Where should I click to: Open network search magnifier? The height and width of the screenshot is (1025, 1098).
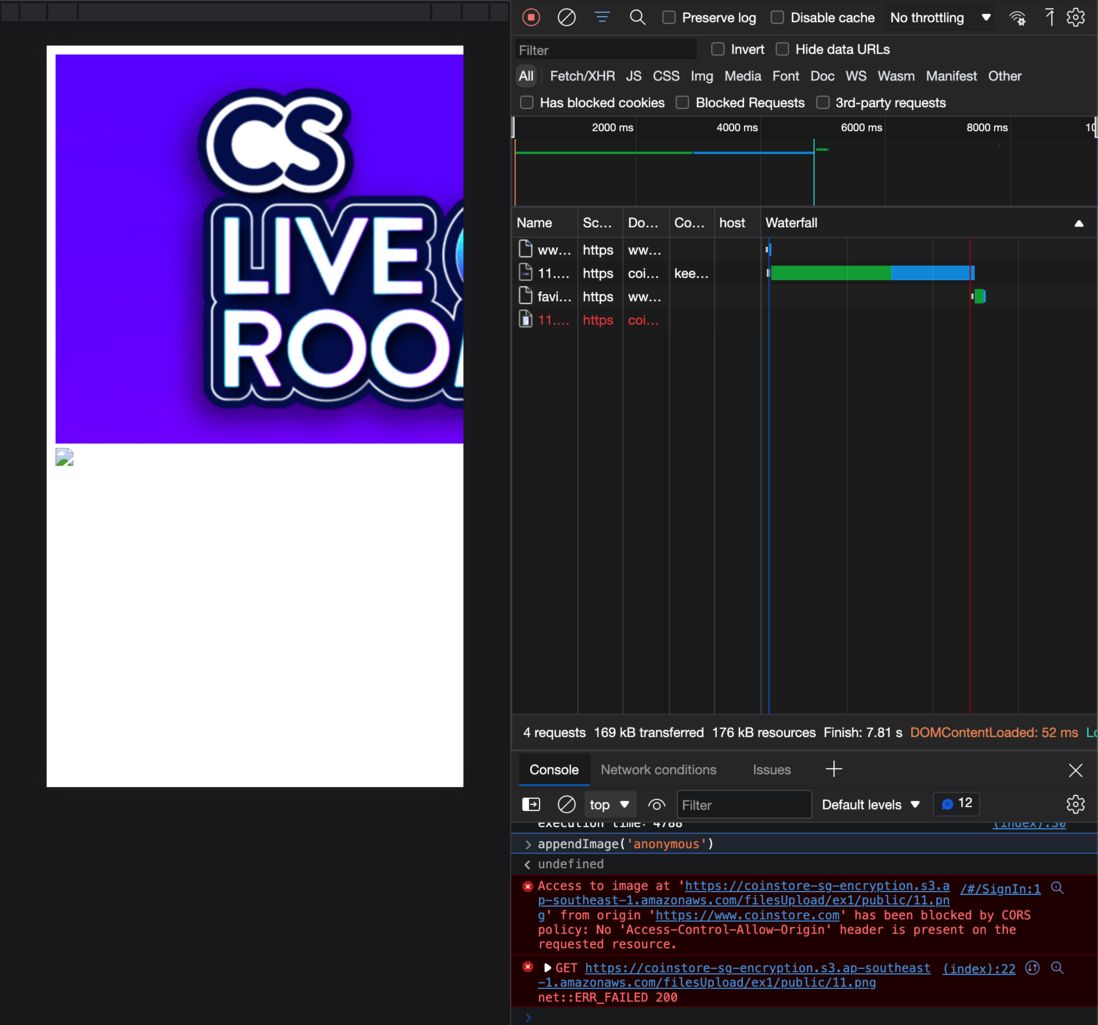(x=637, y=18)
